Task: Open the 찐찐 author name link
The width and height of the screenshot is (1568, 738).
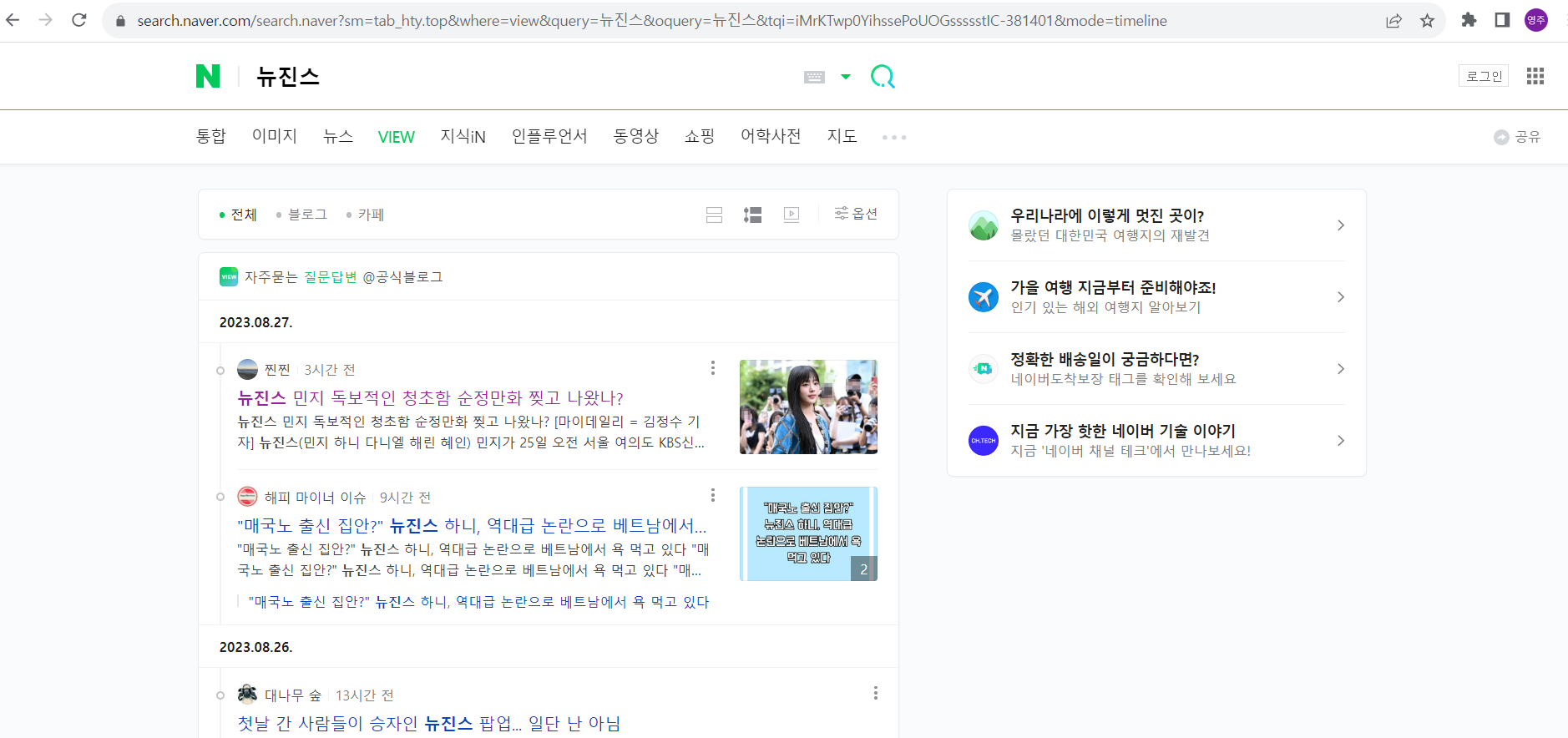Action: [277, 370]
